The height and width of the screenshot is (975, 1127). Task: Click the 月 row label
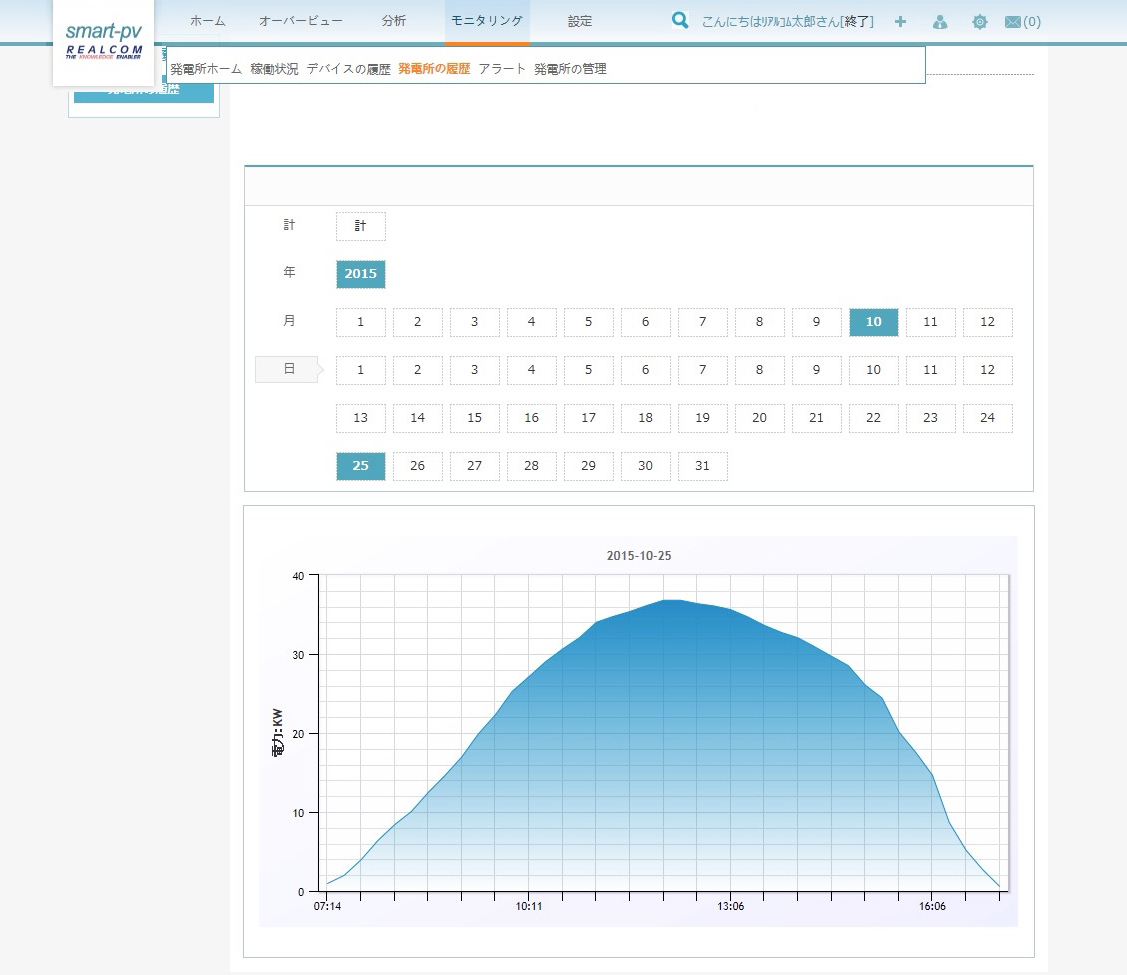click(x=289, y=320)
